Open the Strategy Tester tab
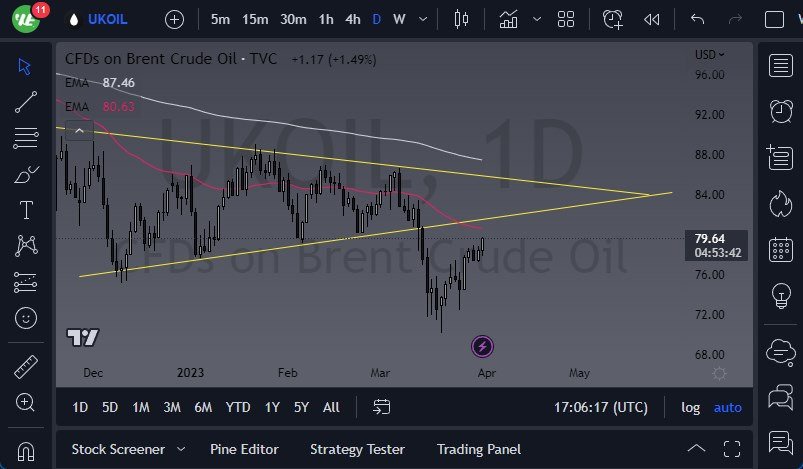This screenshot has height=469, width=803. click(357, 449)
